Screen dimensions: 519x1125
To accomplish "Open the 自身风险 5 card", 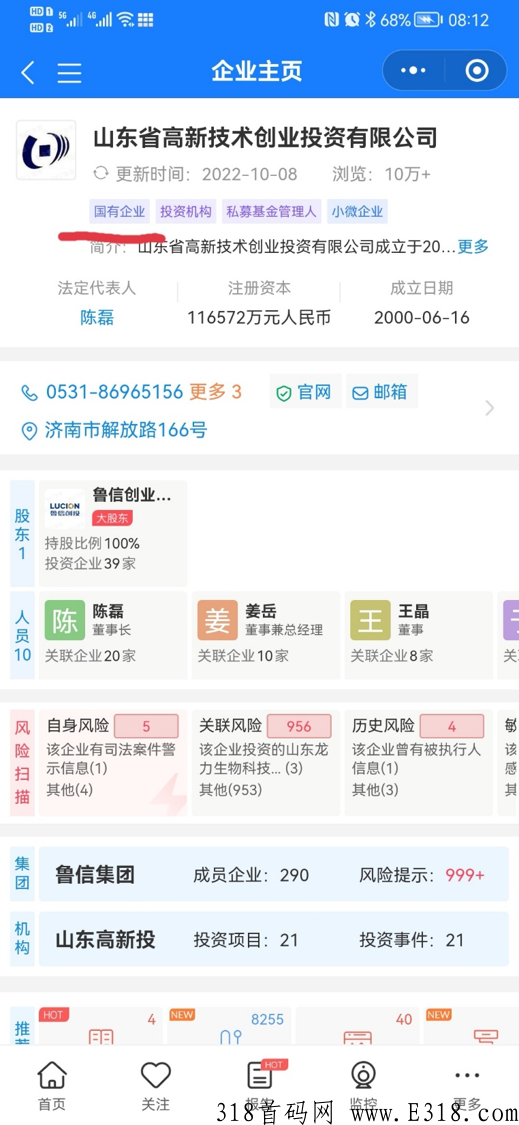I will coord(113,763).
